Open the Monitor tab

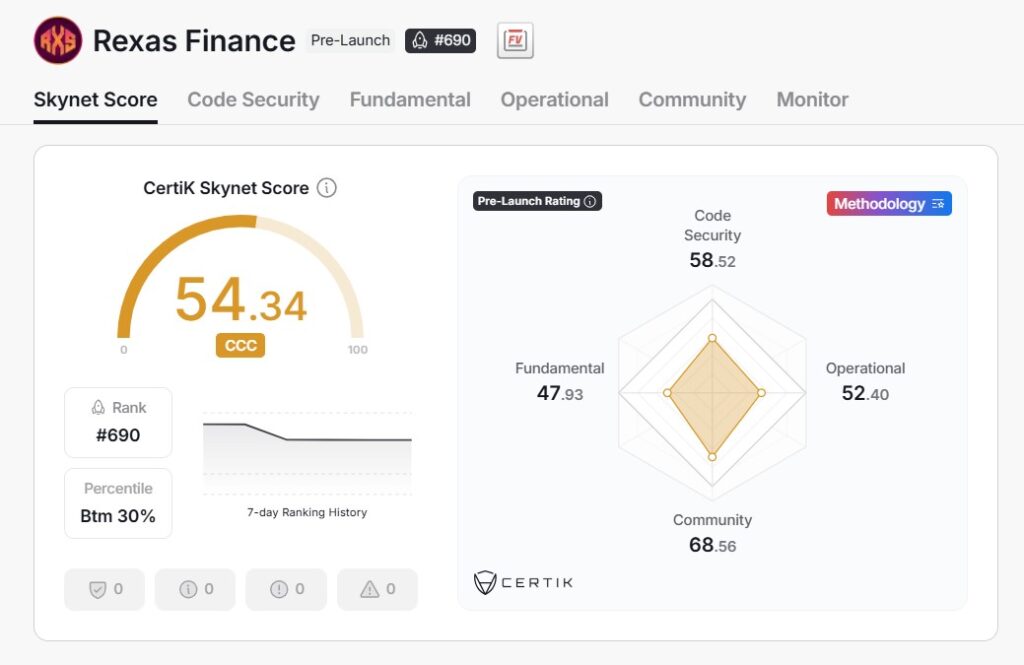click(x=812, y=100)
